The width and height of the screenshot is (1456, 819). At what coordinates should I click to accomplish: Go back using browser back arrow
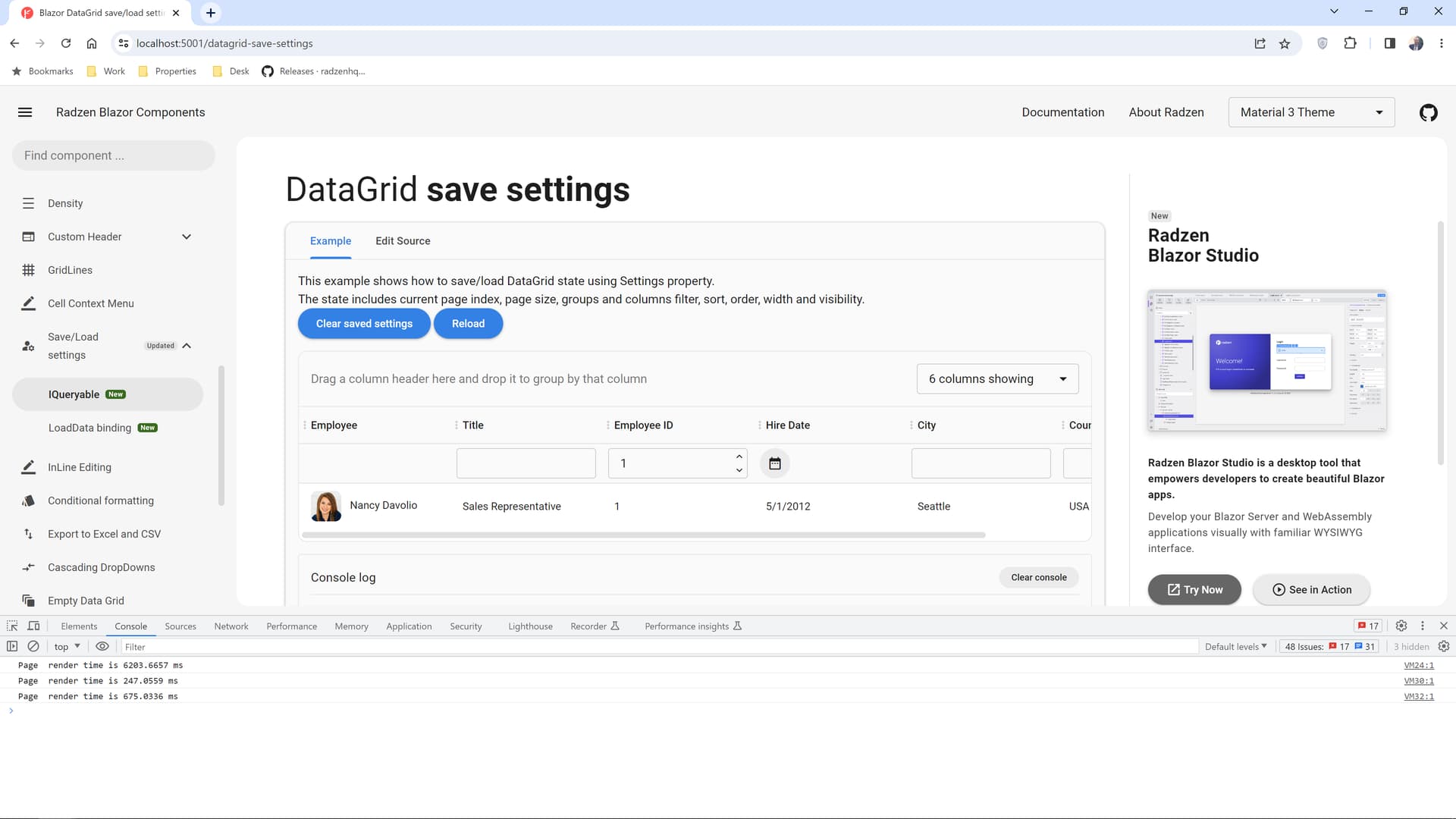click(14, 43)
